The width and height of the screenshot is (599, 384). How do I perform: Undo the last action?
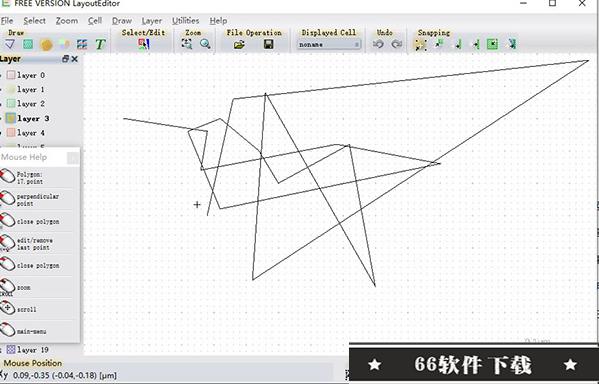point(378,44)
